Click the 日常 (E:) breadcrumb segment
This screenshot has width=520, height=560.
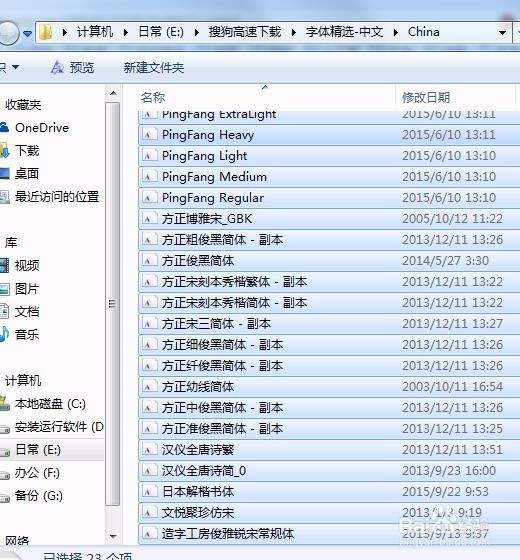(x=161, y=32)
